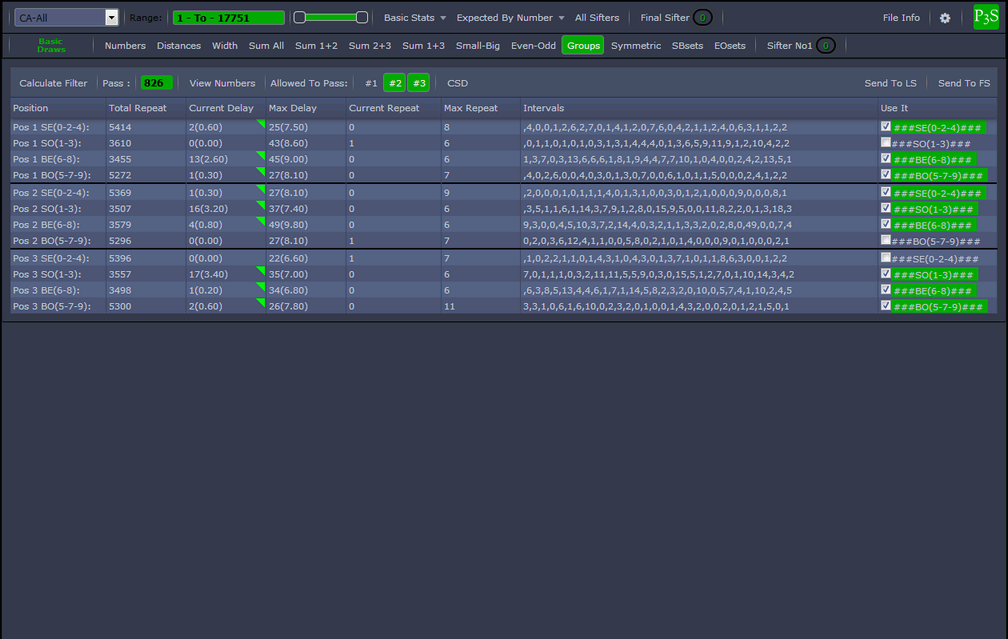1008x639 pixels.
Task: Click Total Repeat value 5414
Action: point(120,127)
